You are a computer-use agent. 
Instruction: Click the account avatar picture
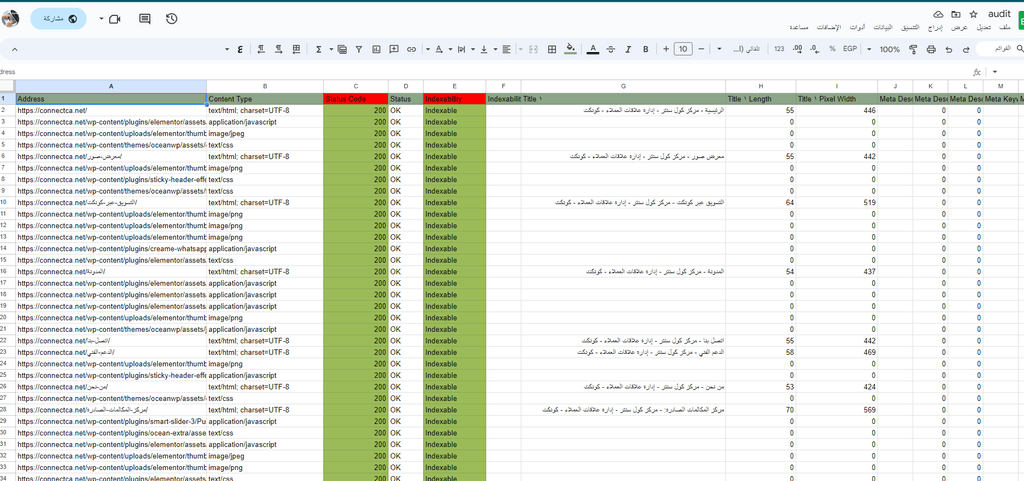[x=9, y=19]
